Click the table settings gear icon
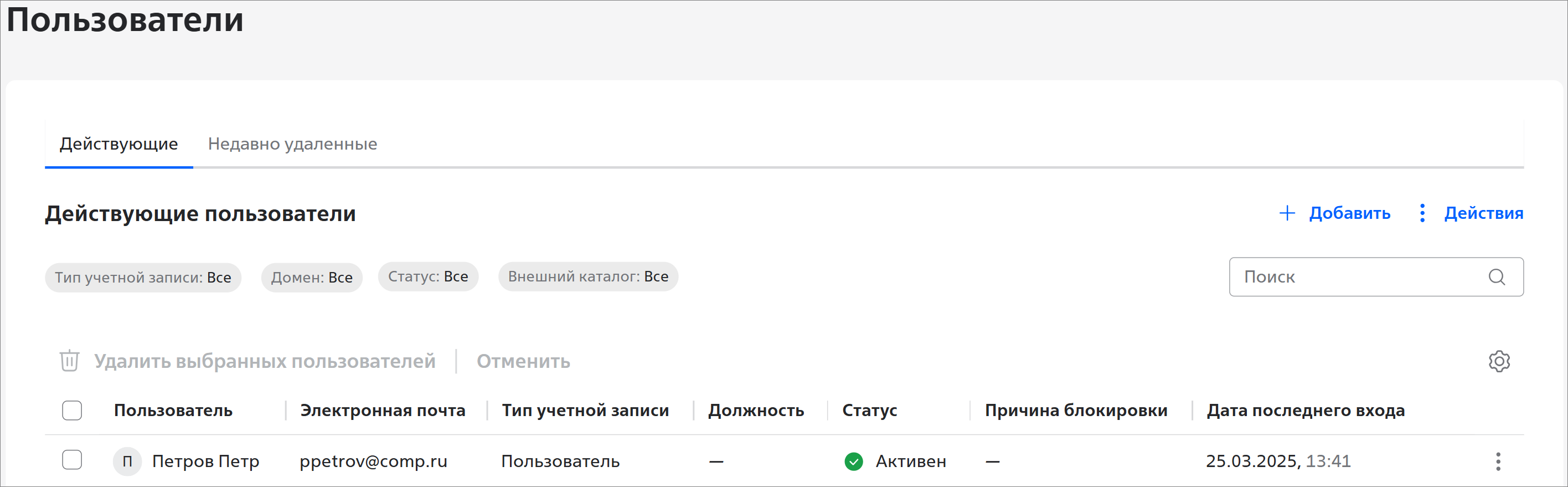The height and width of the screenshot is (487, 1568). click(1499, 361)
